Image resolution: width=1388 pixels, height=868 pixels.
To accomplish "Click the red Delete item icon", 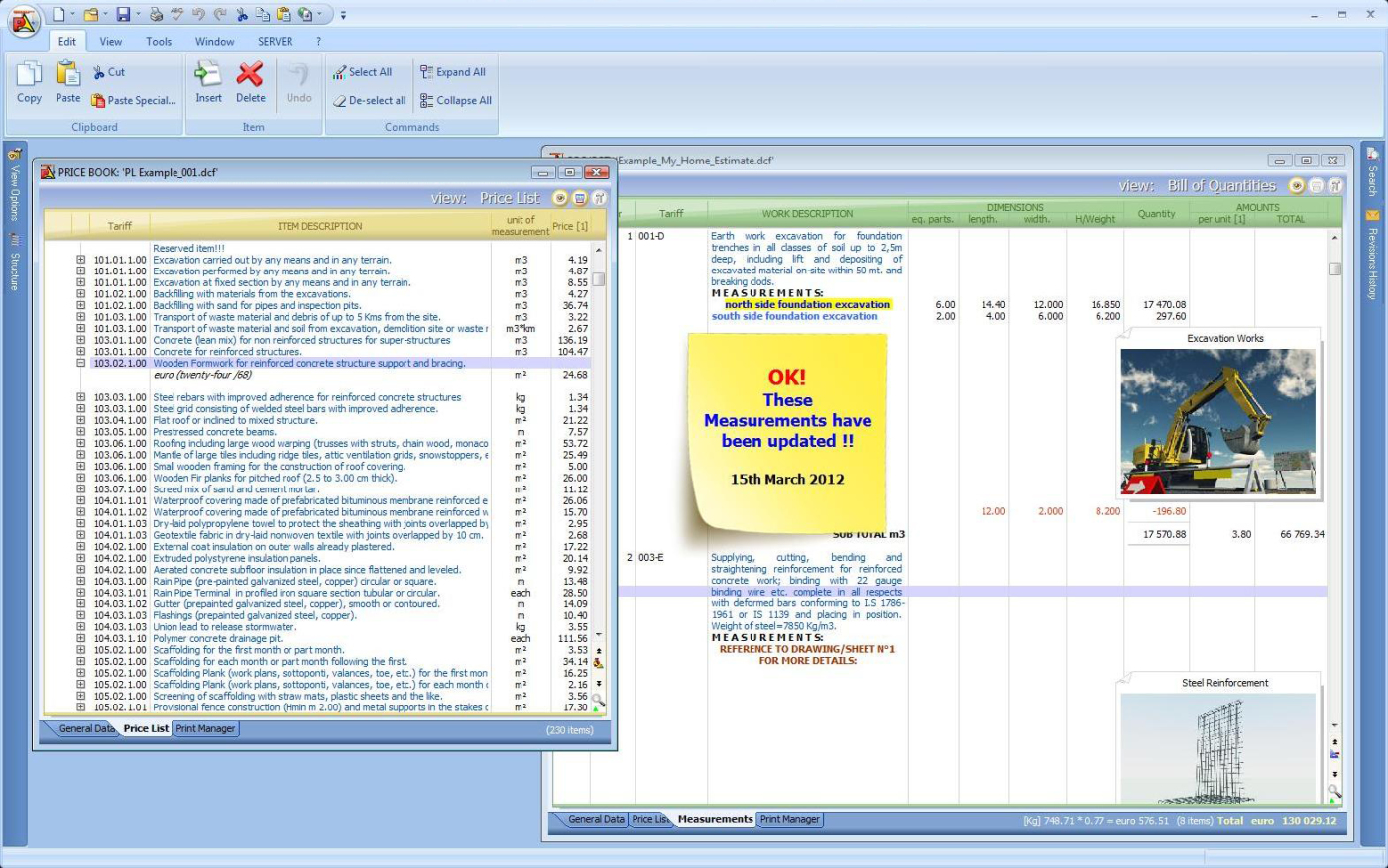I will pyautogui.click(x=250, y=75).
